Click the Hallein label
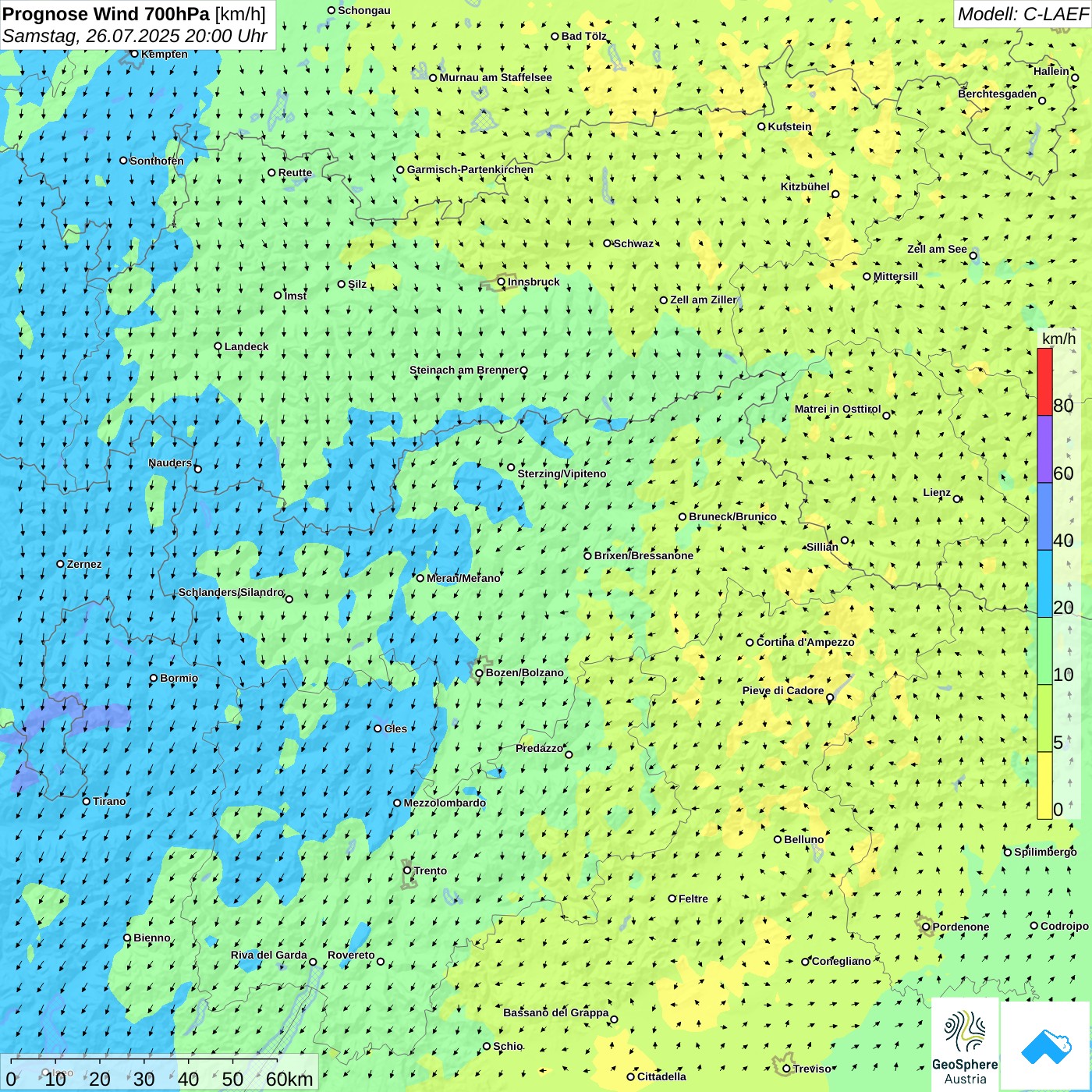This screenshot has width=1092, height=1092. (x=1051, y=71)
